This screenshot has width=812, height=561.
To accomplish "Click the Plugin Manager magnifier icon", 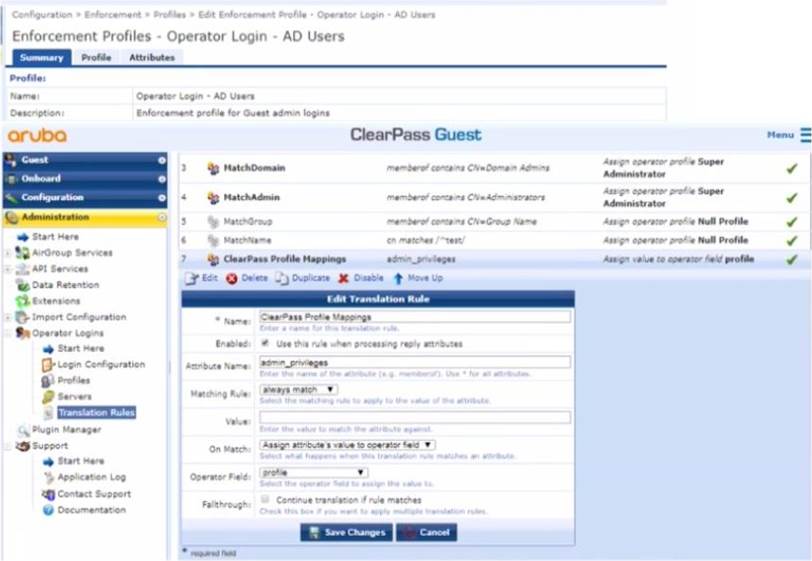I will pos(23,430).
